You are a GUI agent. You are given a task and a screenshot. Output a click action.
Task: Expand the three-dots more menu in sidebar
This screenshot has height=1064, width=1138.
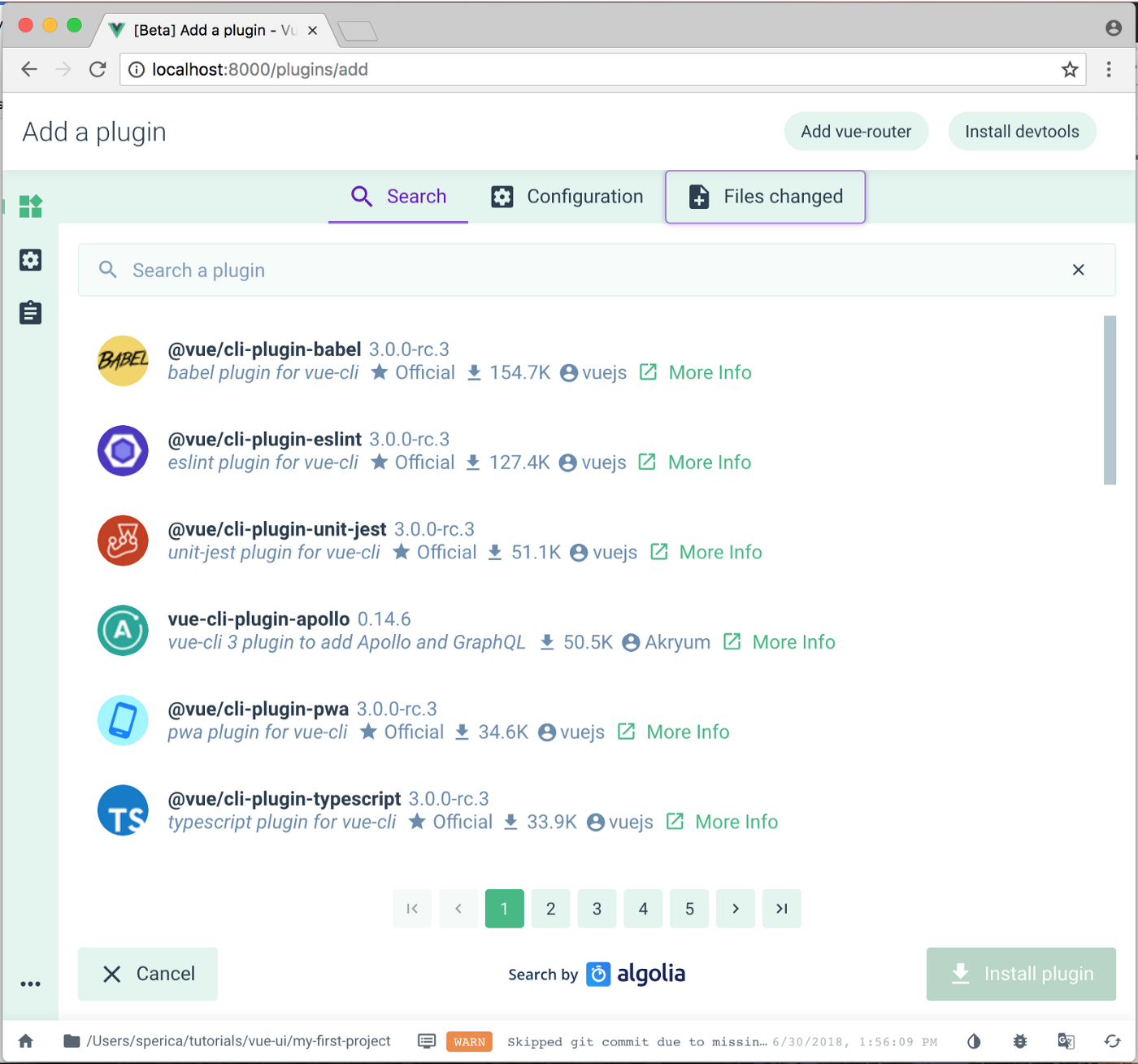(x=30, y=984)
